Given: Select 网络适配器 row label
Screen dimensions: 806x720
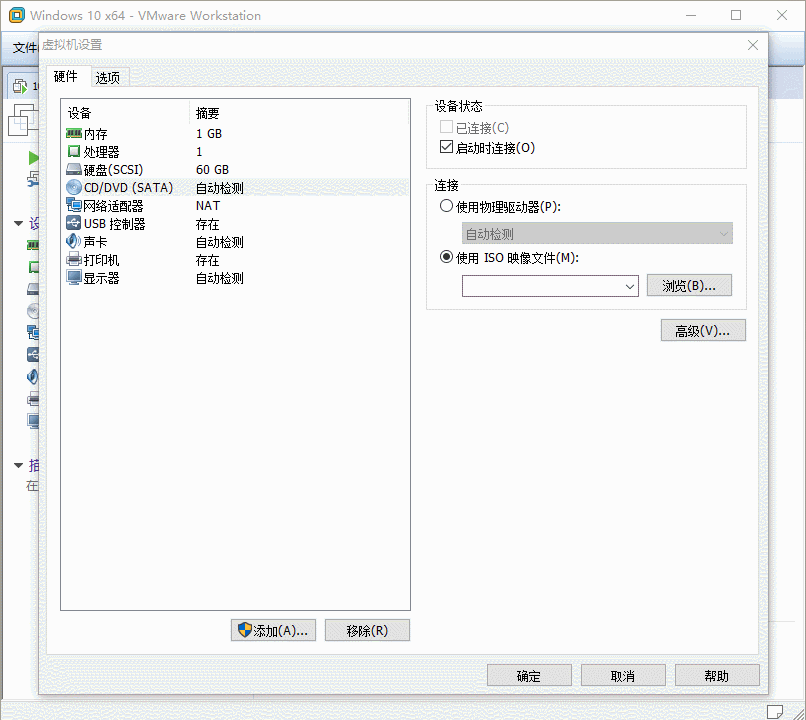Looking at the screenshot, I should coord(113,206).
